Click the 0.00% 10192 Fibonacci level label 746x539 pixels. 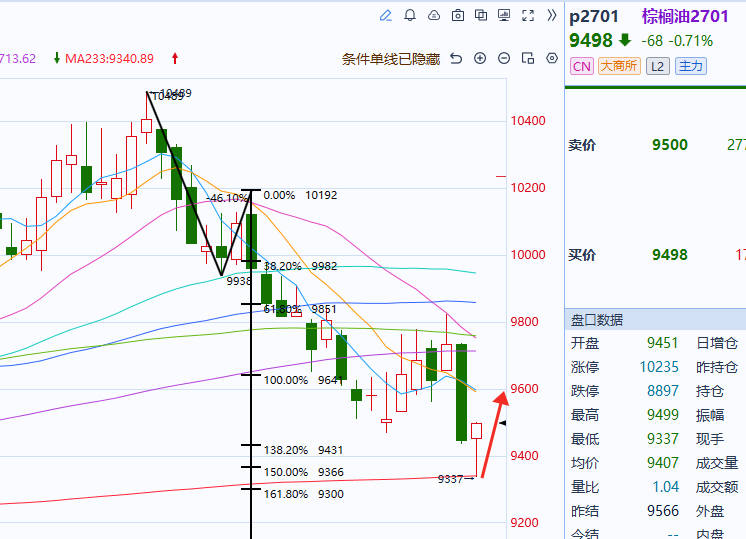(x=300, y=195)
